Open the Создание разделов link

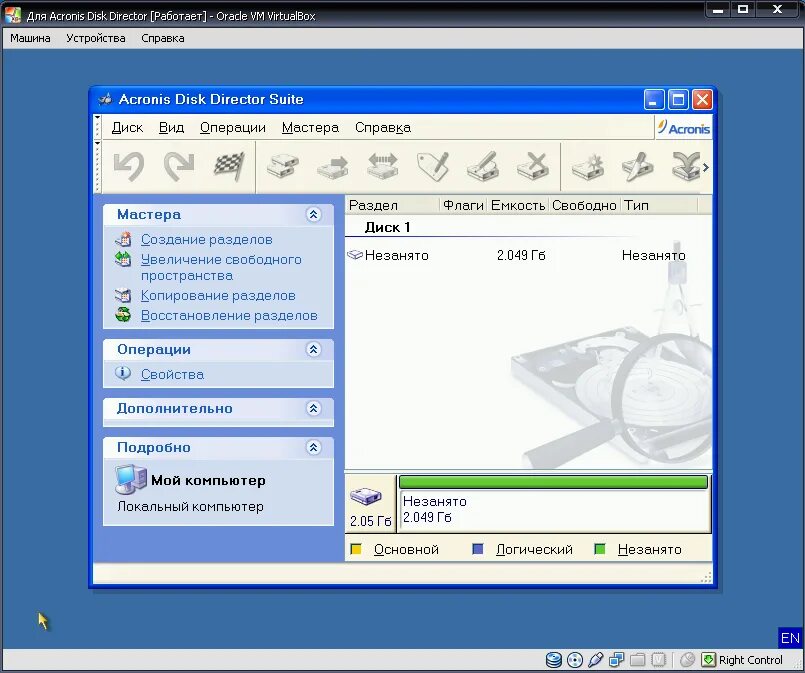pyautogui.click(x=206, y=239)
